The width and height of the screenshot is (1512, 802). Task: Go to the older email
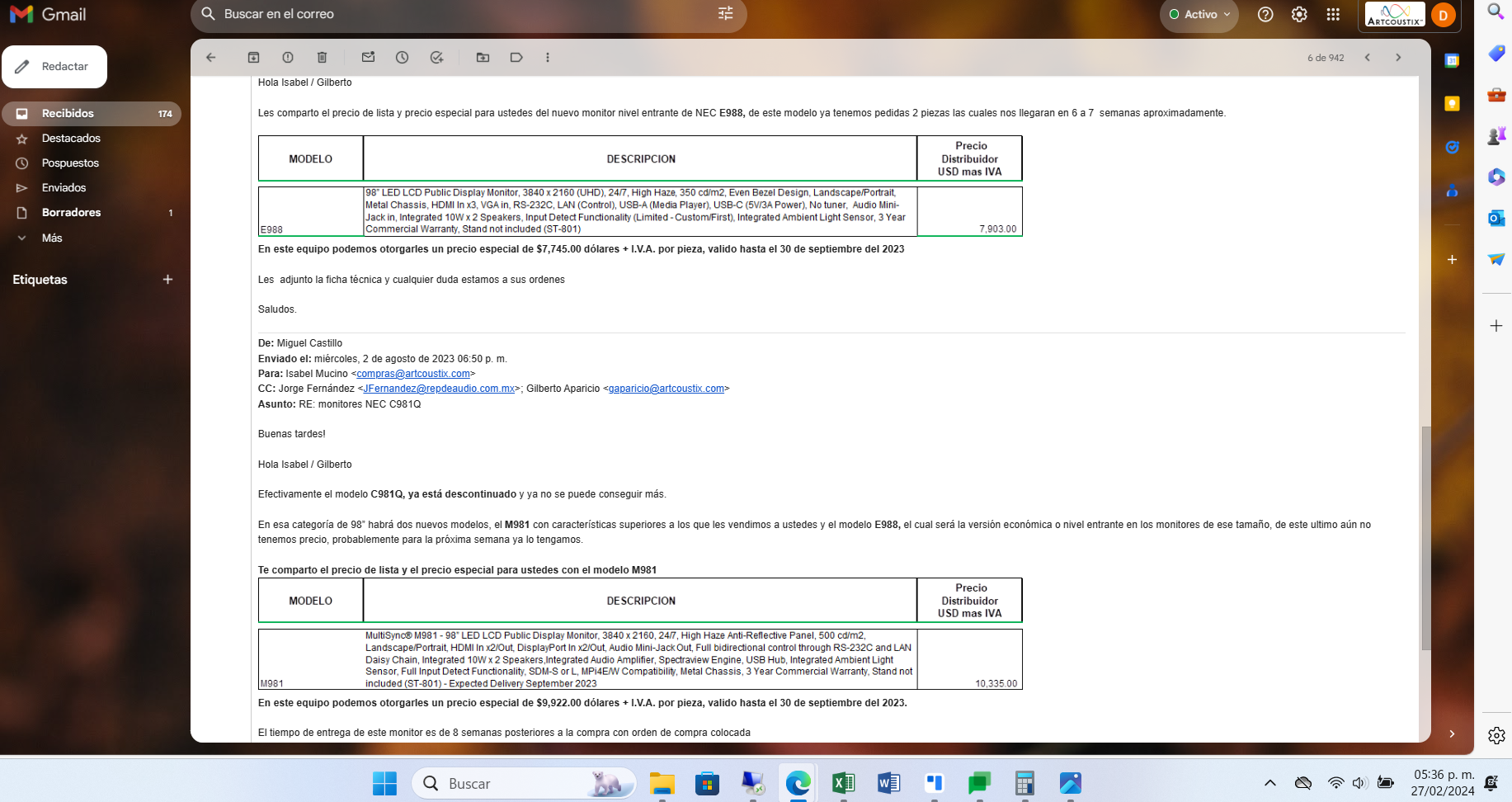click(x=1398, y=58)
